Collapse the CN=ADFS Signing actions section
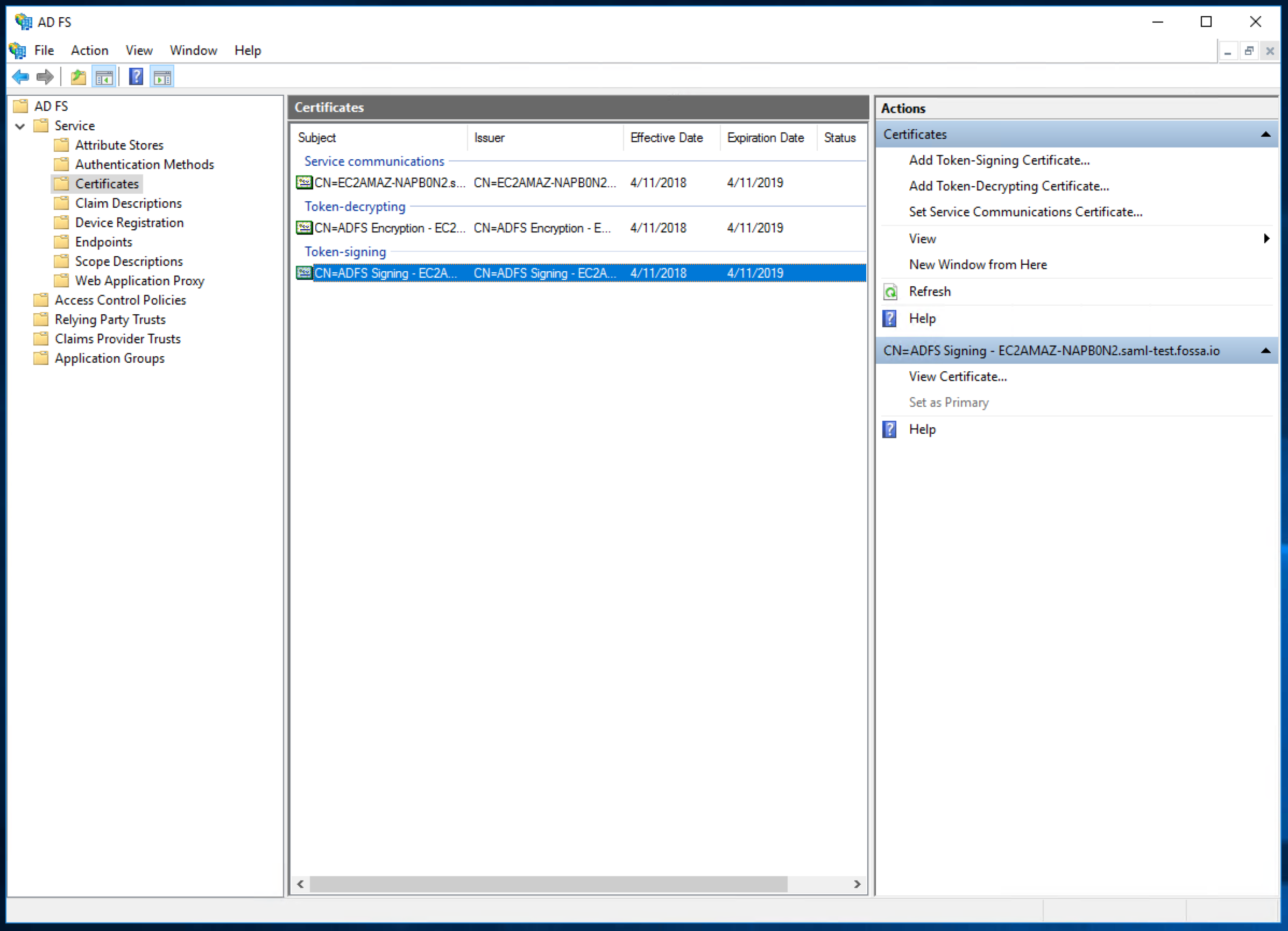1288x931 pixels. click(1265, 351)
